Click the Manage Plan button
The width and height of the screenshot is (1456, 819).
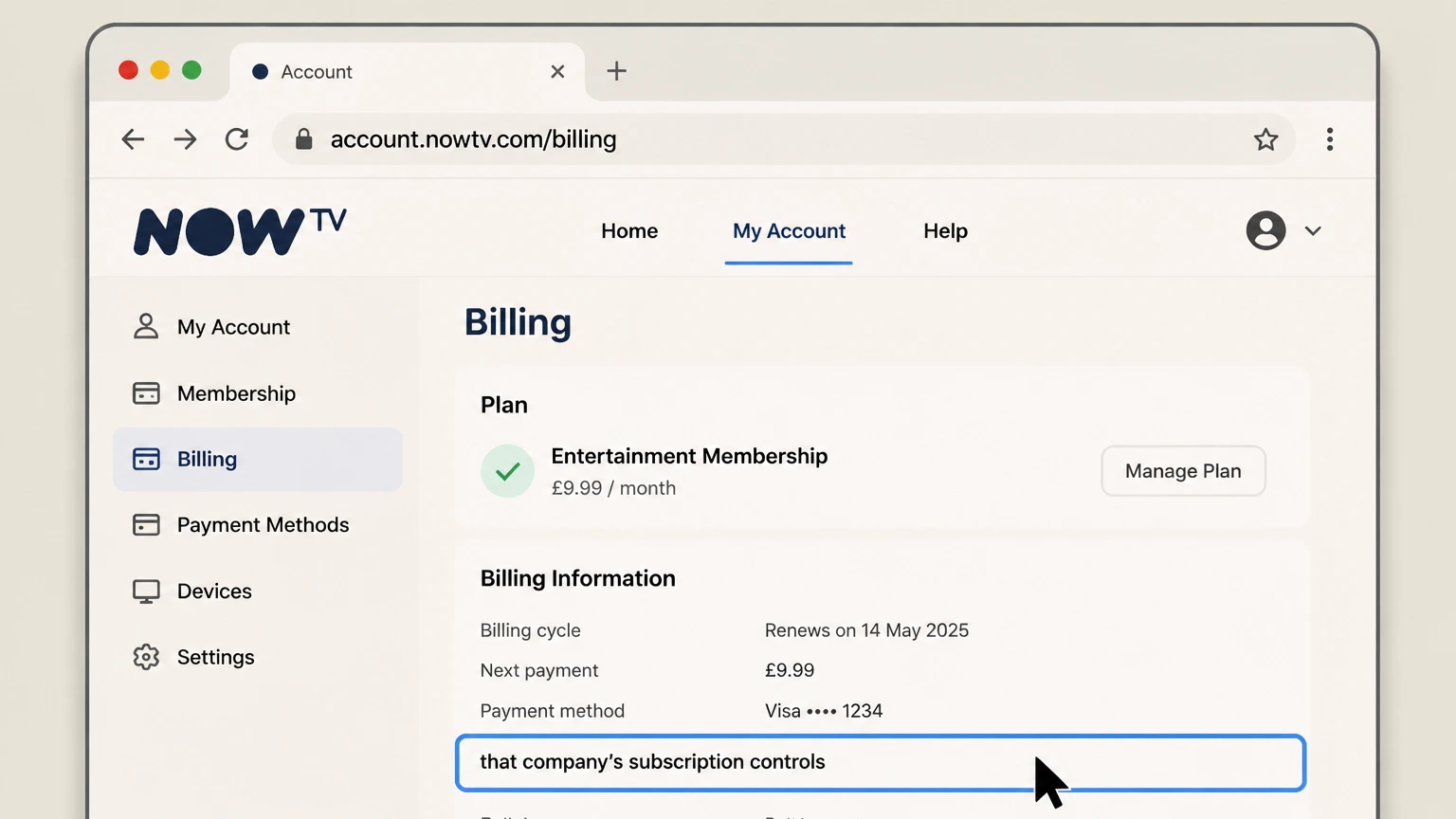tap(1183, 471)
